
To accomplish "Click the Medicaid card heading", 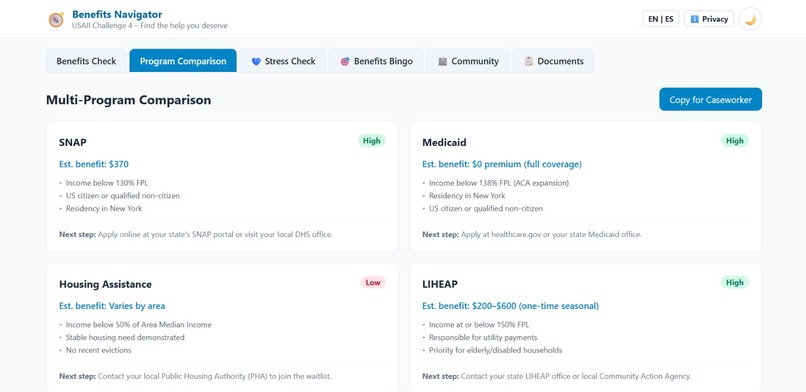I will [444, 142].
